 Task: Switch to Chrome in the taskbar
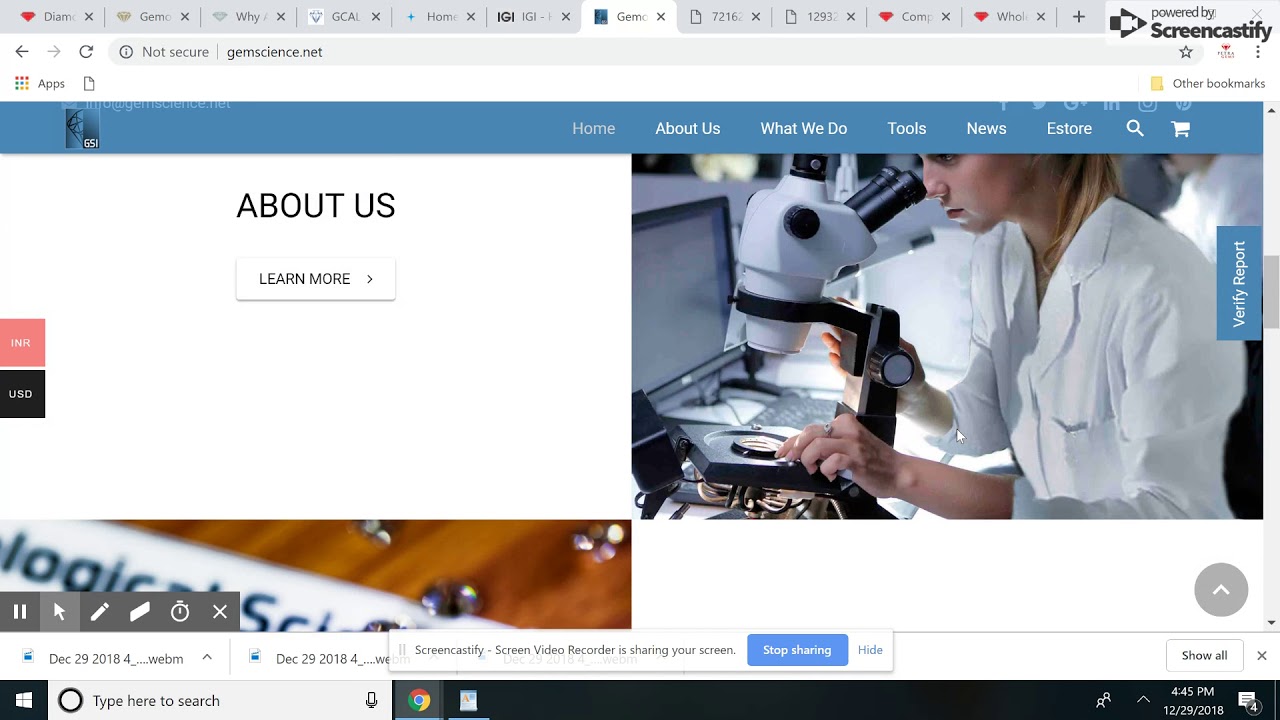[x=420, y=701]
